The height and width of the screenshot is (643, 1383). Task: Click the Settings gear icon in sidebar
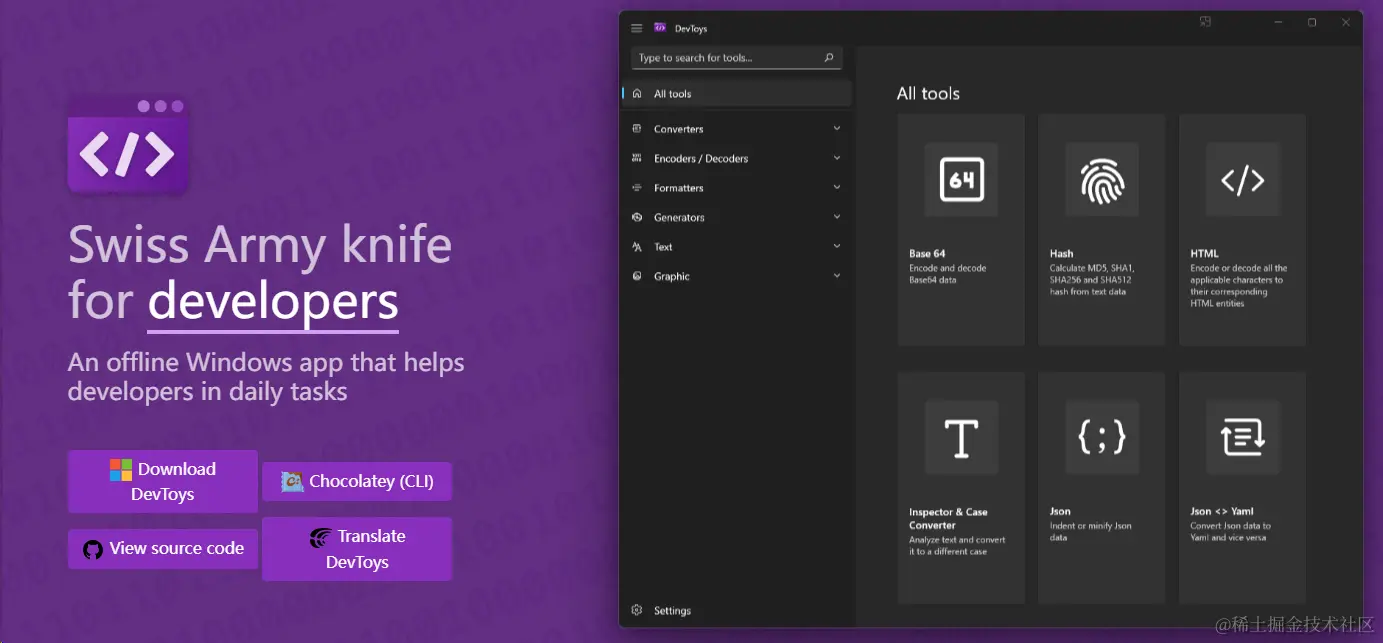637,610
